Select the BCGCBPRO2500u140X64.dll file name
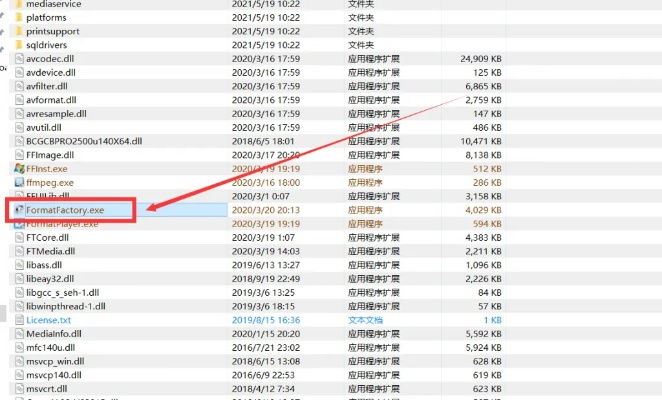Viewport: 662px width, 400px height. point(80,141)
